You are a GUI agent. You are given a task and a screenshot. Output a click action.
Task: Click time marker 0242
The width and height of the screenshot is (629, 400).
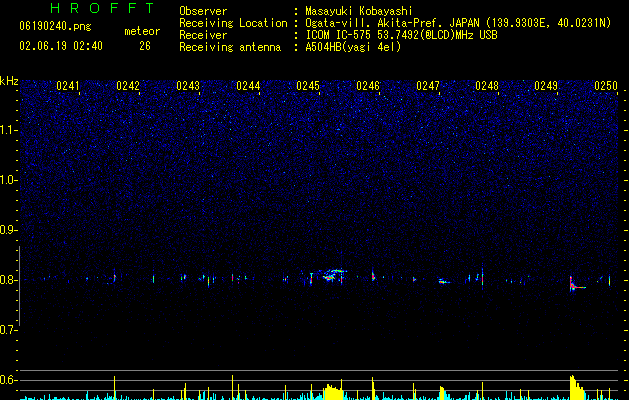point(128,86)
